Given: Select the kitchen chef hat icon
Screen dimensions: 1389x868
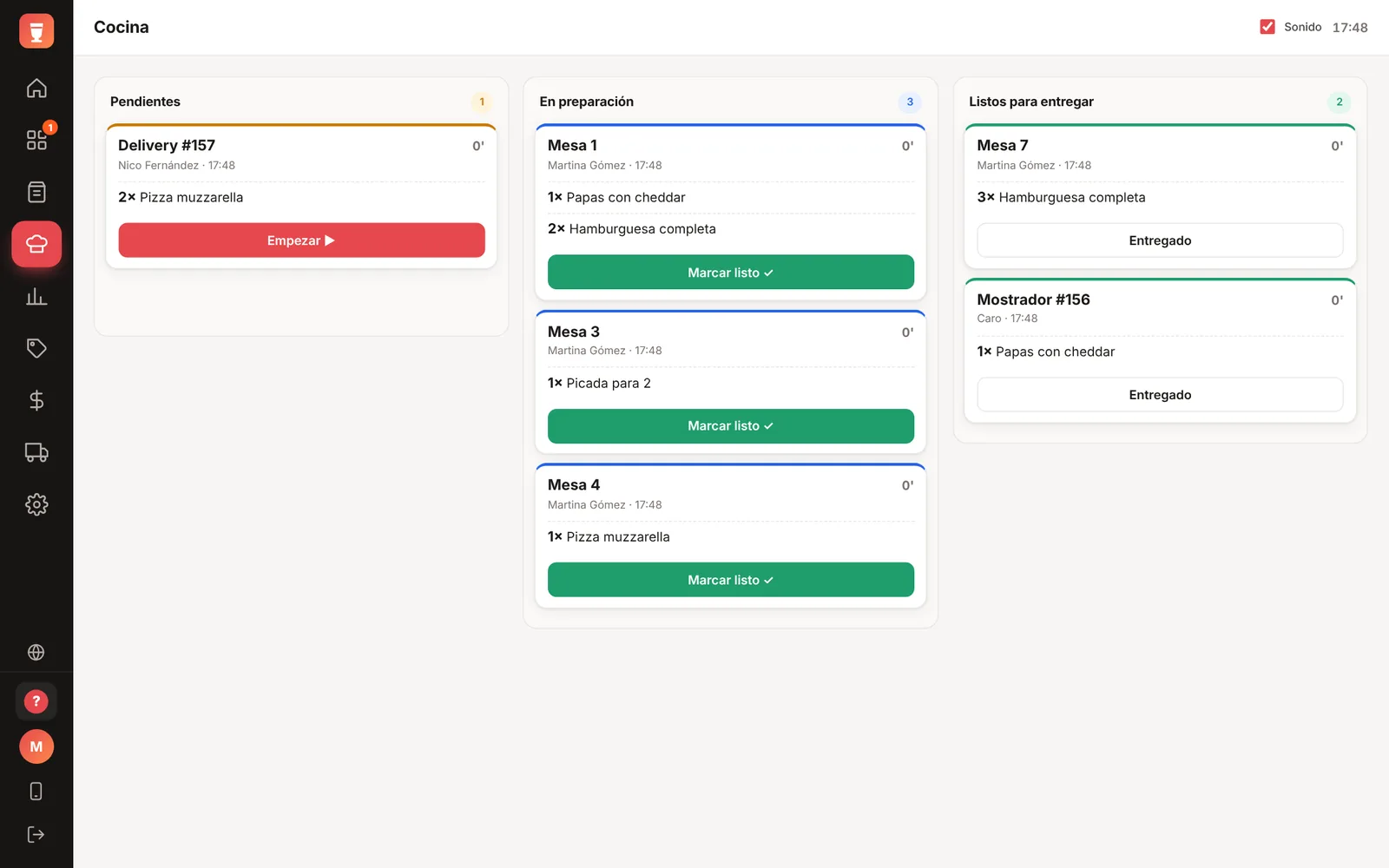Looking at the screenshot, I should click(x=36, y=244).
